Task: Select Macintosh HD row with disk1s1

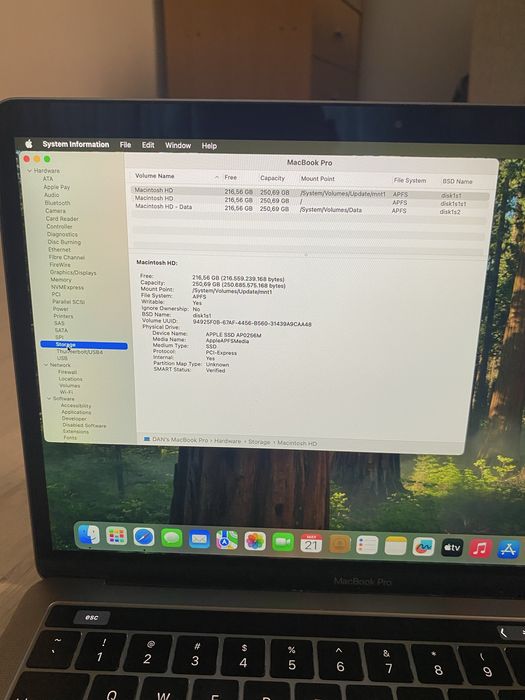Action: (x=310, y=192)
